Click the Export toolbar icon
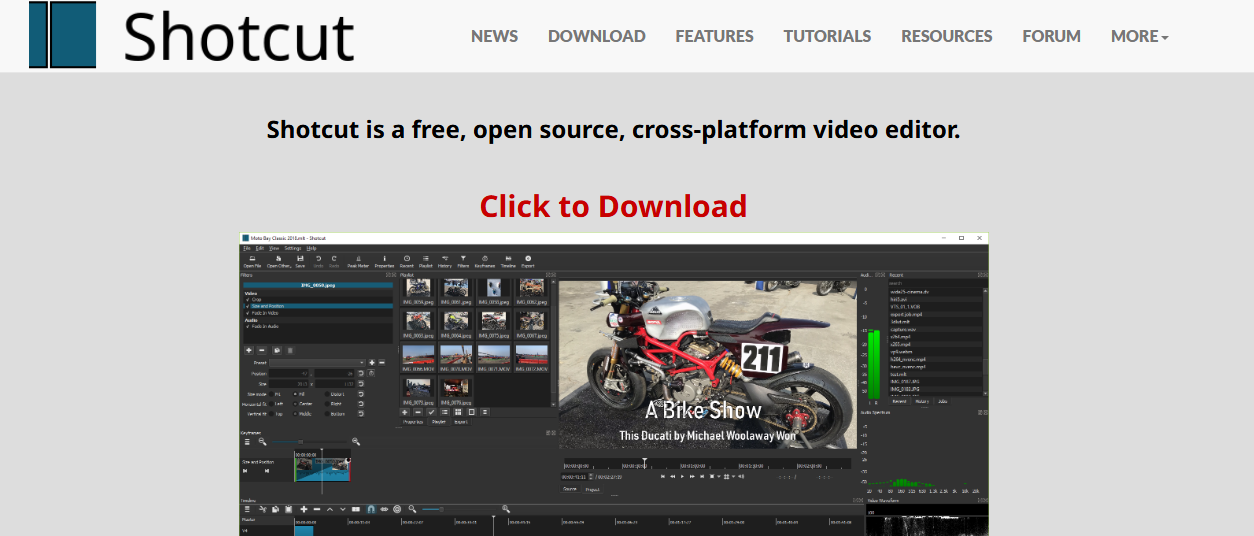The width and height of the screenshot is (1254, 536). coord(528,261)
